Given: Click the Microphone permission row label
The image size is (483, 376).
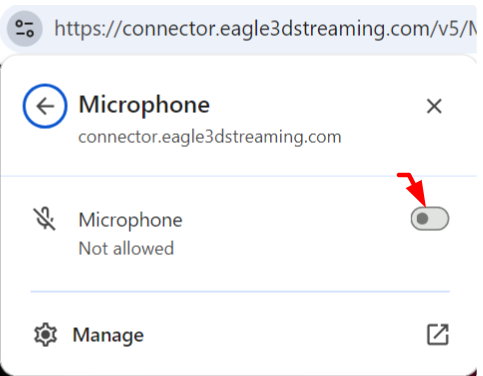Looking at the screenshot, I should (130, 220).
